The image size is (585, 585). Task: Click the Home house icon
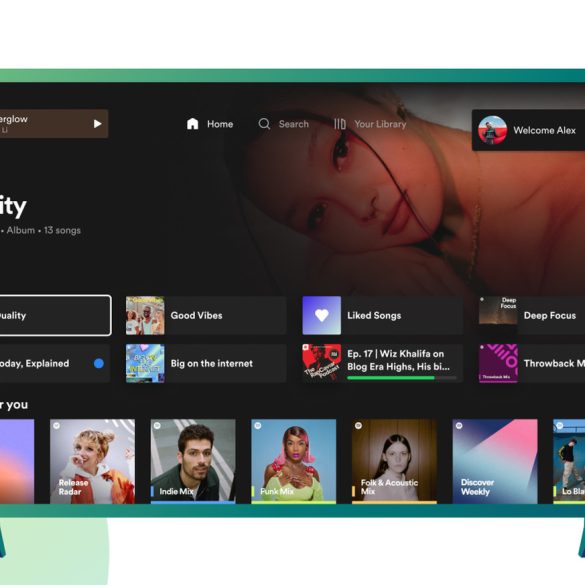click(193, 123)
